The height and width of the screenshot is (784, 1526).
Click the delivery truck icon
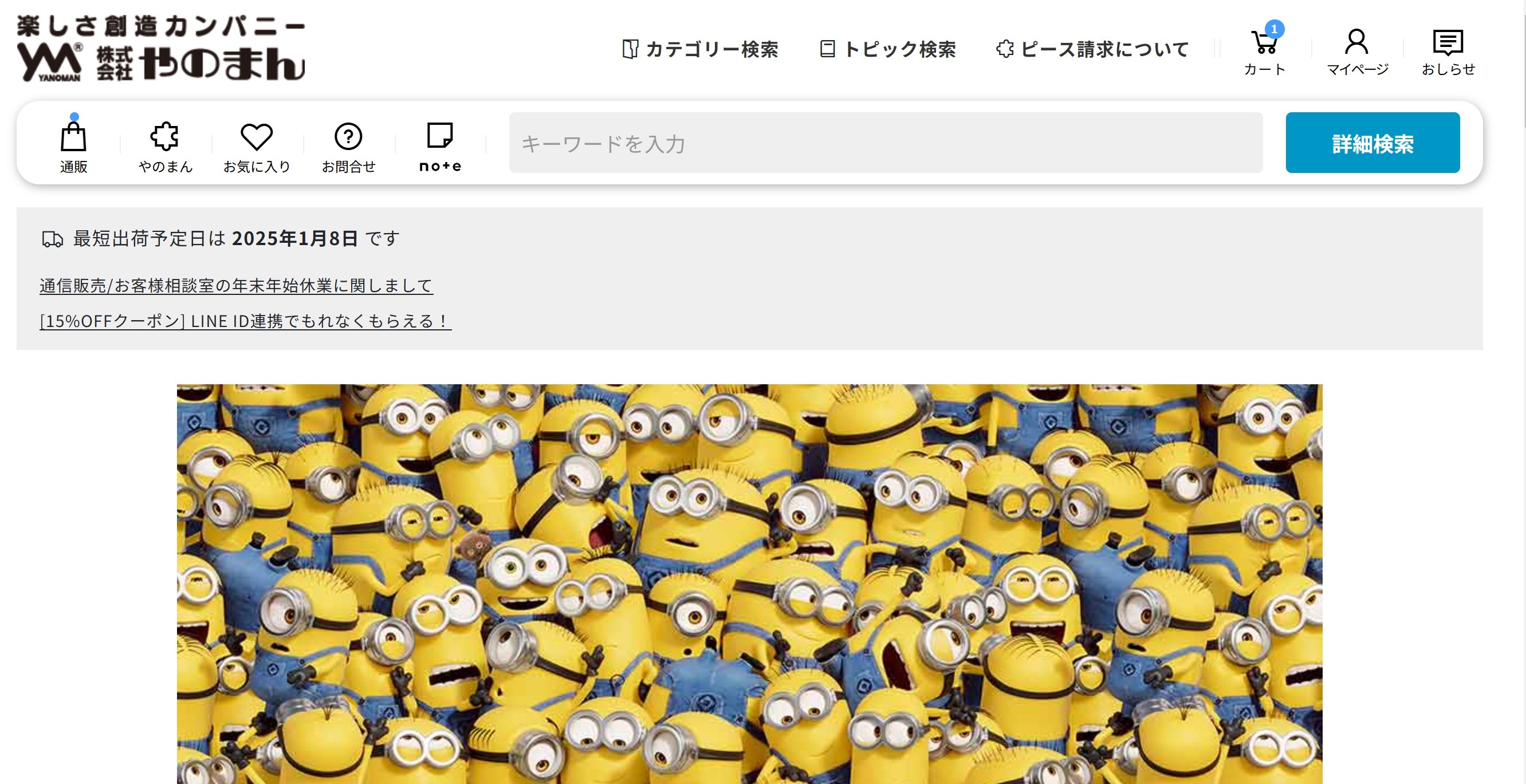(52, 239)
